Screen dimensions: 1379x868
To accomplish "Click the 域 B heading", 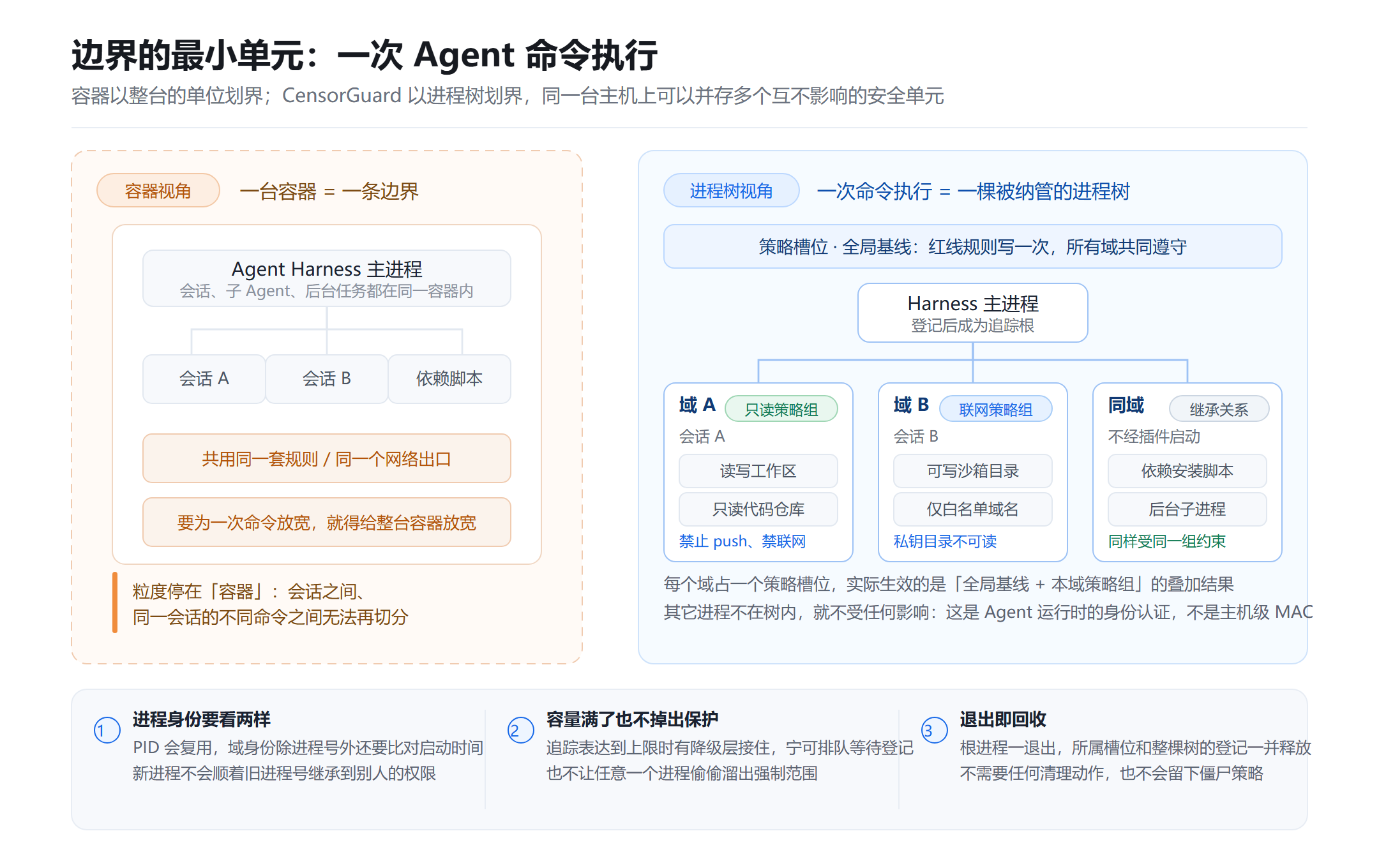I will point(912,405).
